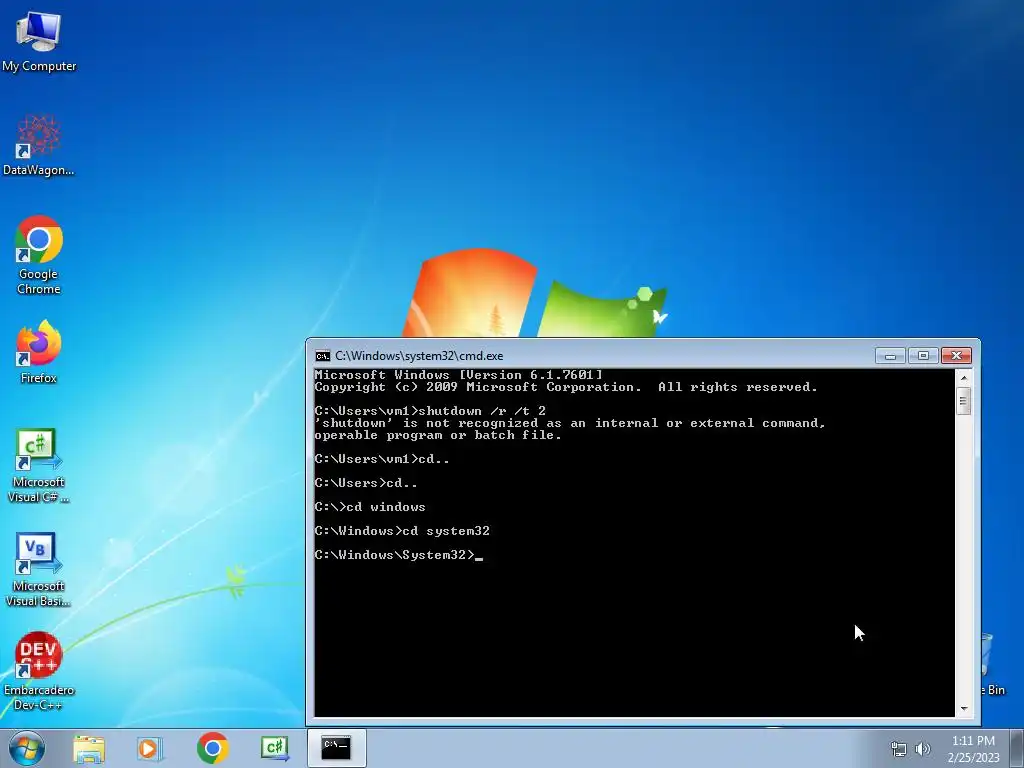Click the Microsoft Windows version line
The height and width of the screenshot is (768, 1024).
tap(458, 375)
